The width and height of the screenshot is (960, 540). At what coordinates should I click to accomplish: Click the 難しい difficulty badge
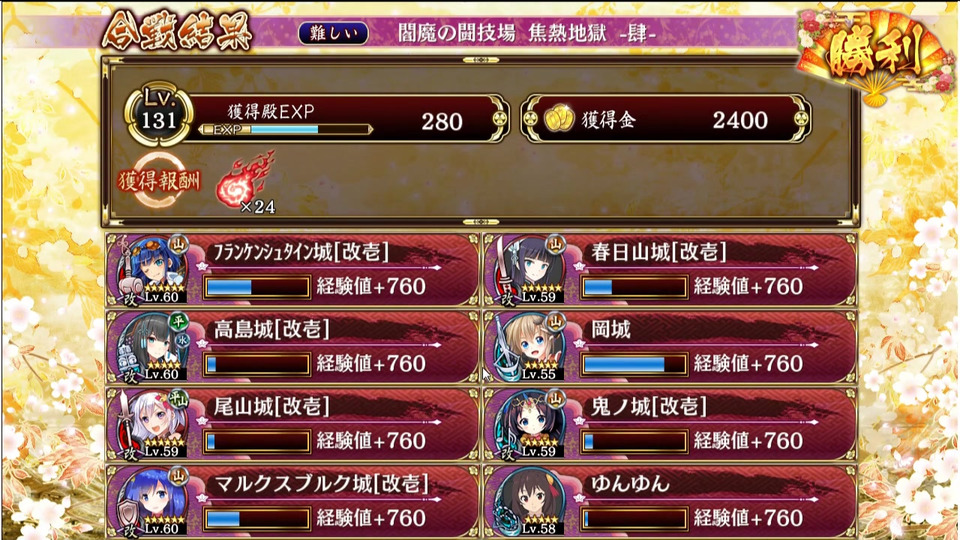pyautogui.click(x=334, y=33)
